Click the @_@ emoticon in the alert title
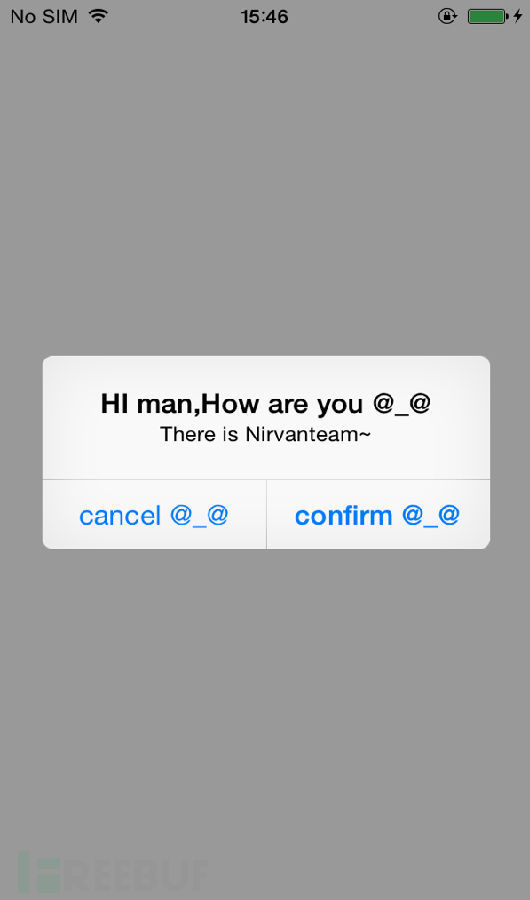 pos(401,404)
